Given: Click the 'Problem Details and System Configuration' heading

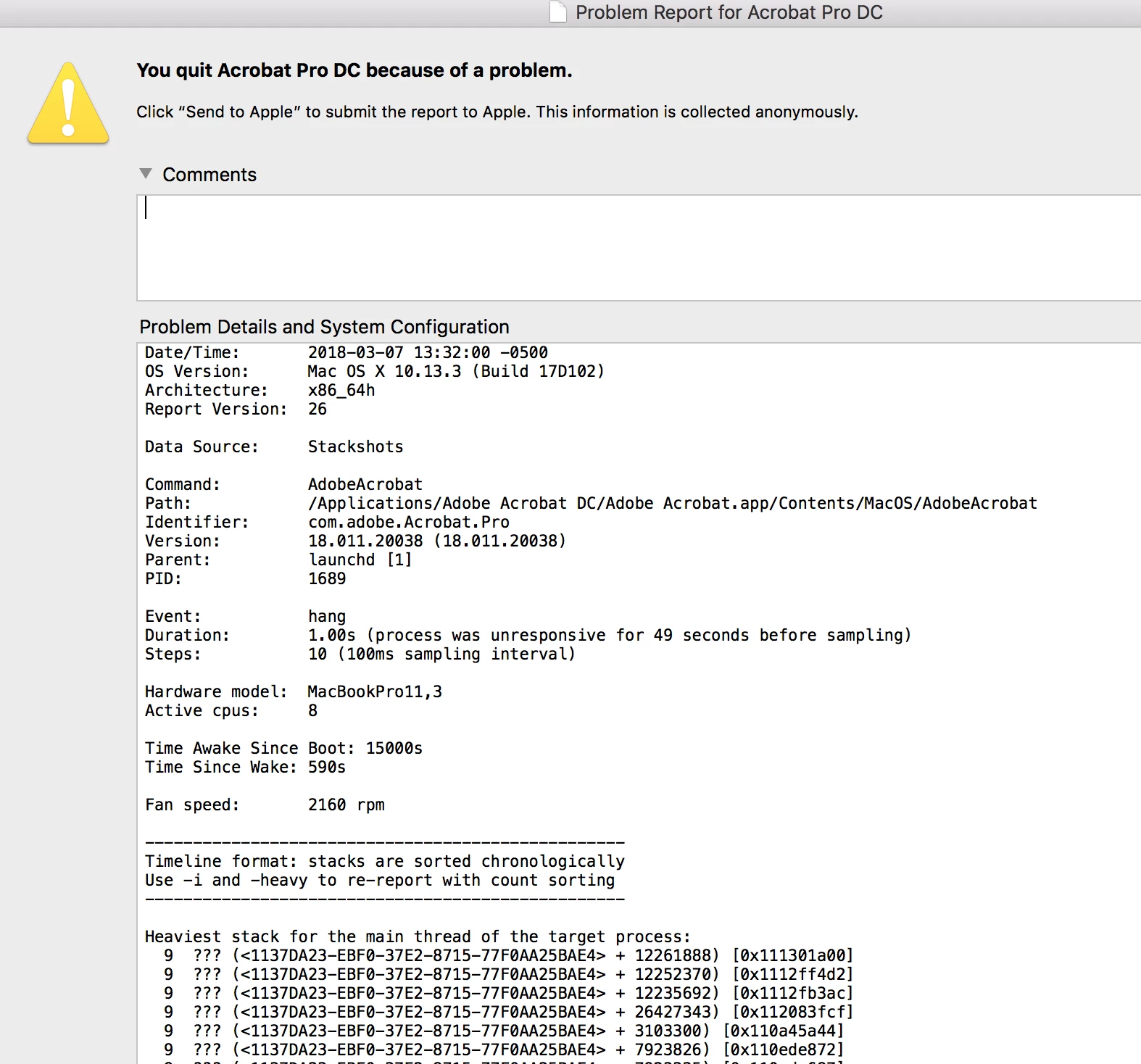Looking at the screenshot, I should (x=324, y=327).
